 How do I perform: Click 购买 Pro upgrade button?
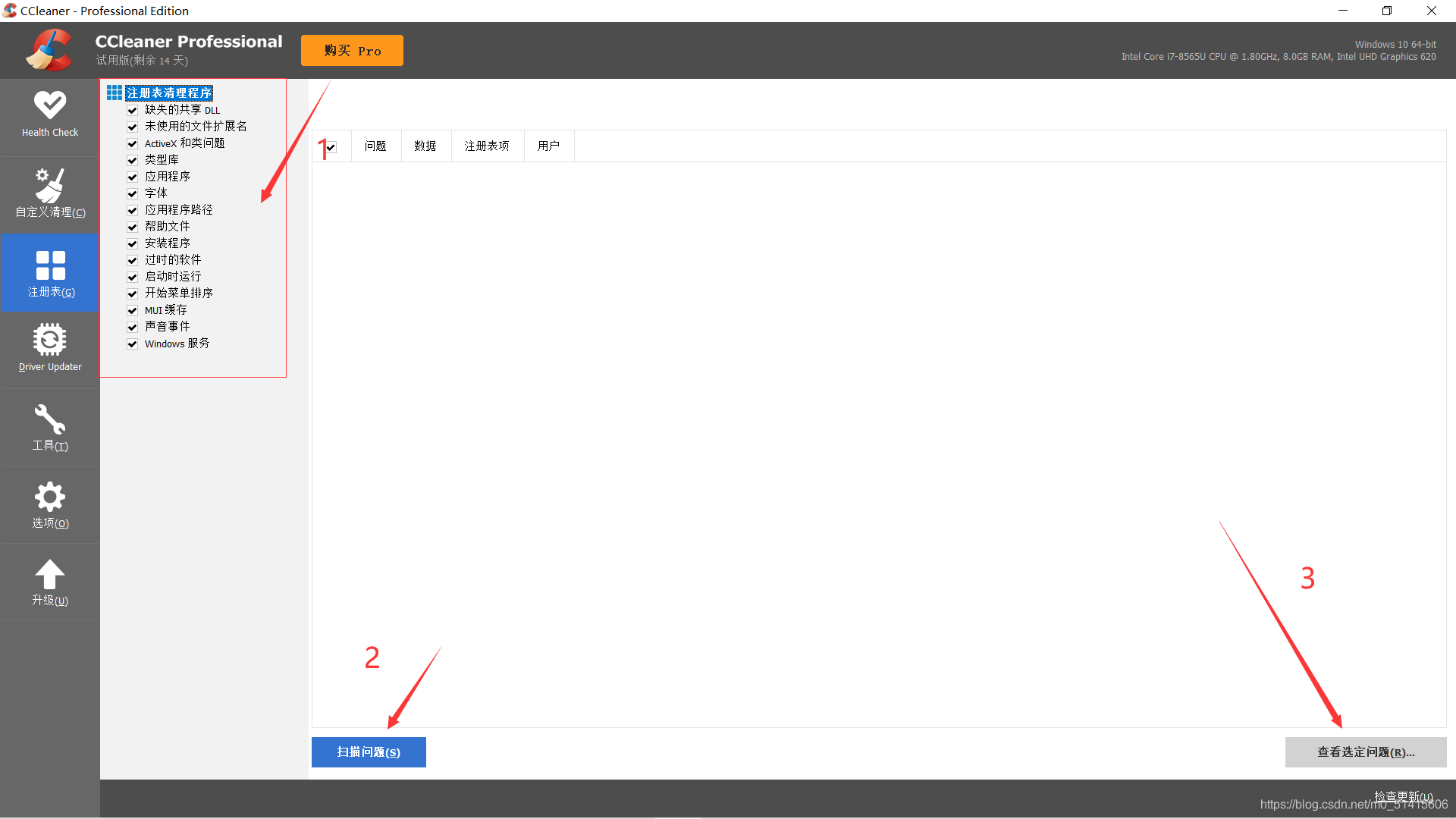352,51
